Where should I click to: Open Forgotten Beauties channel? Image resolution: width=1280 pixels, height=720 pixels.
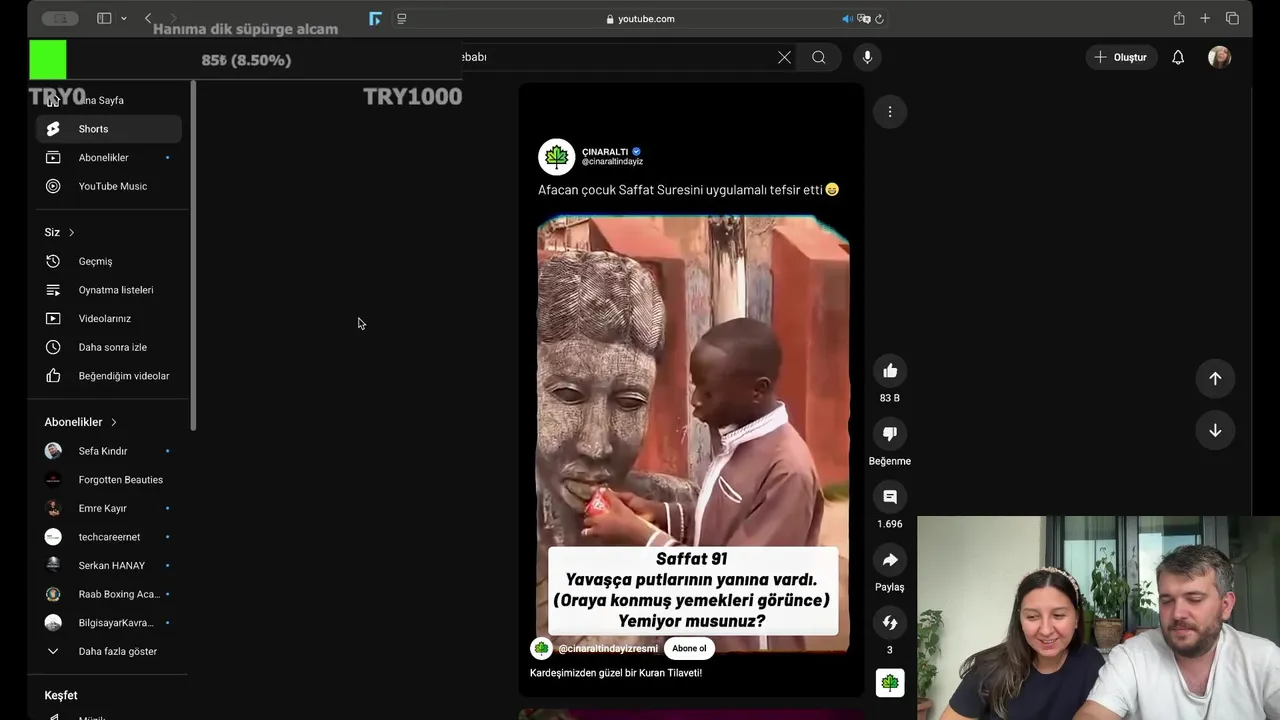pyautogui.click(x=109, y=480)
